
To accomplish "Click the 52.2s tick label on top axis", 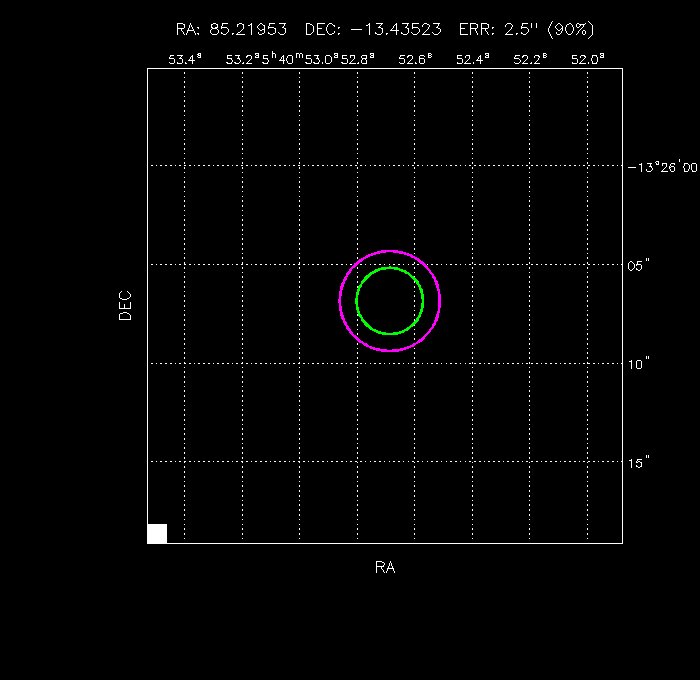I will [530, 59].
